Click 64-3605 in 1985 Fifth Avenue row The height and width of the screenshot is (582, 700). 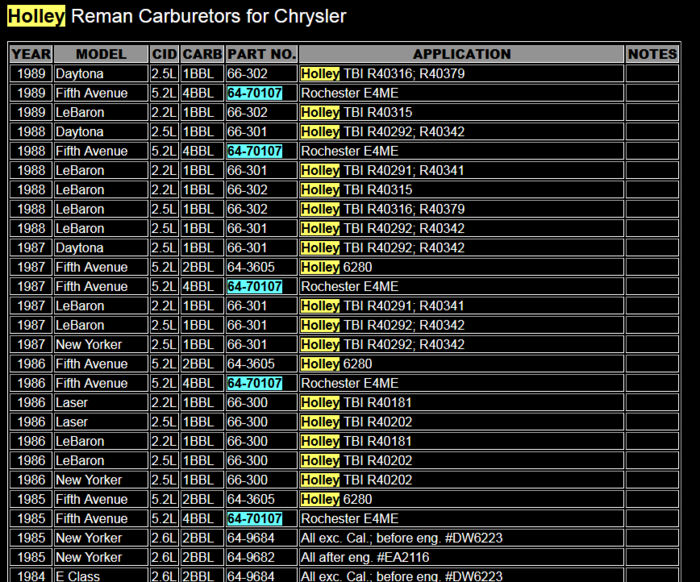pyautogui.click(x=251, y=499)
